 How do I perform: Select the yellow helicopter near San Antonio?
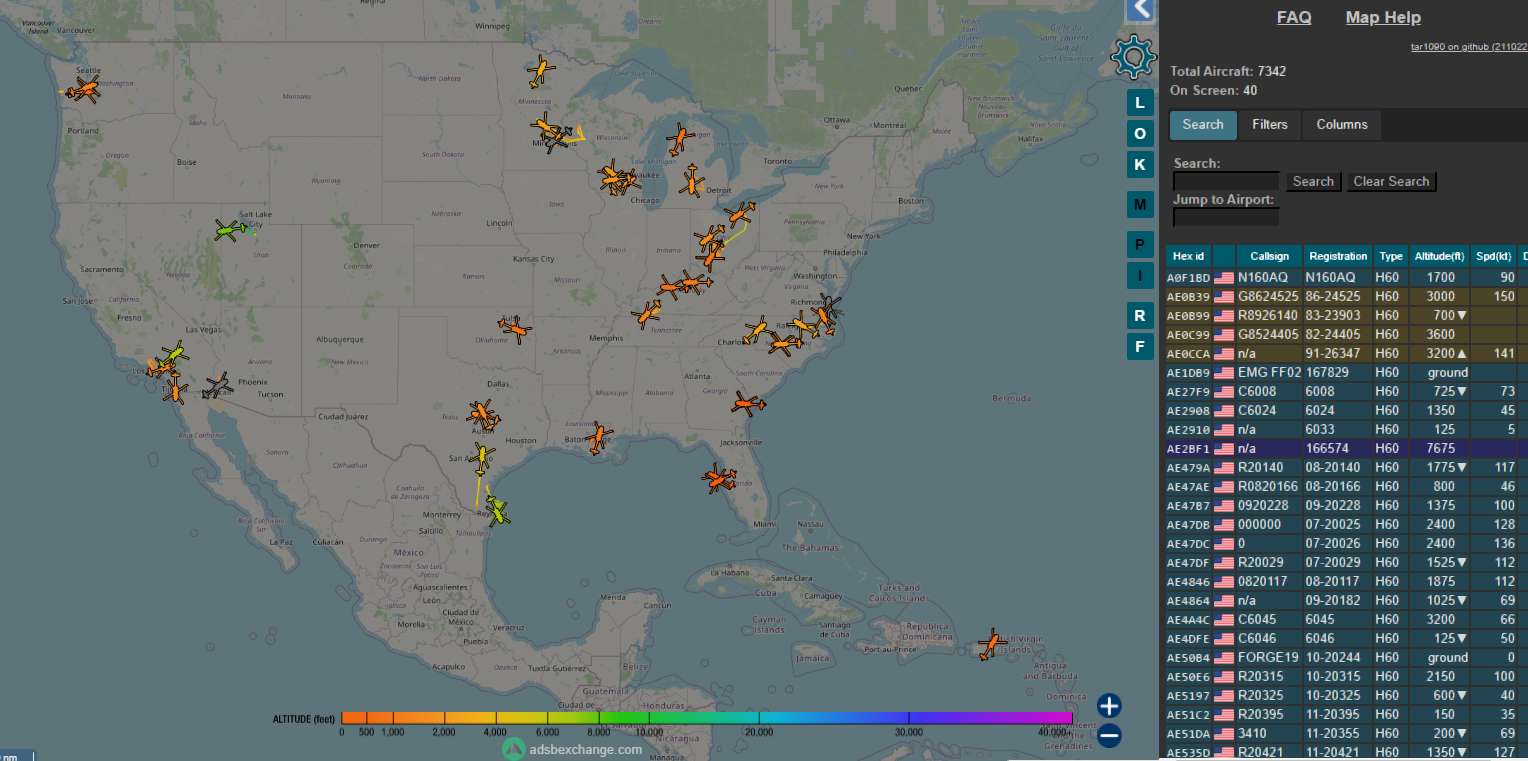[482, 458]
